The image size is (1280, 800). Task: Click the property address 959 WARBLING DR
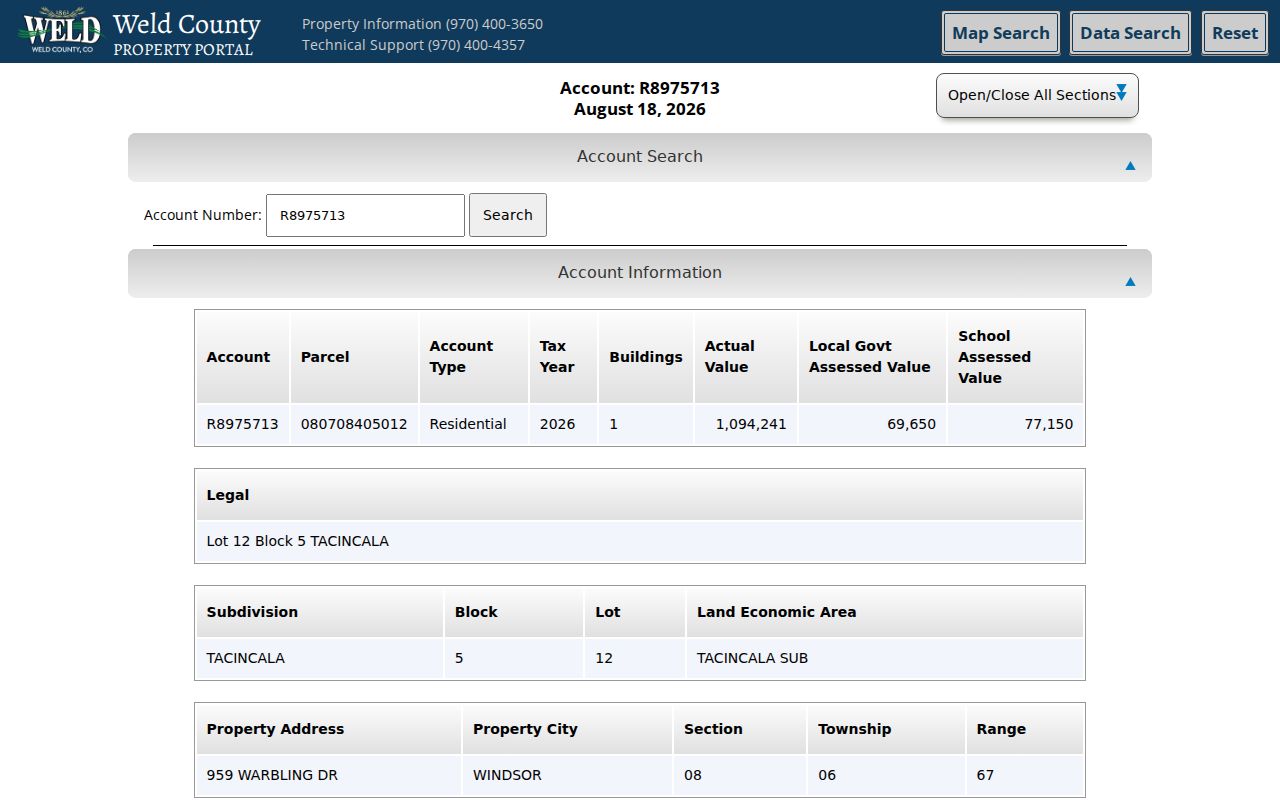click(x=272, y=775)
